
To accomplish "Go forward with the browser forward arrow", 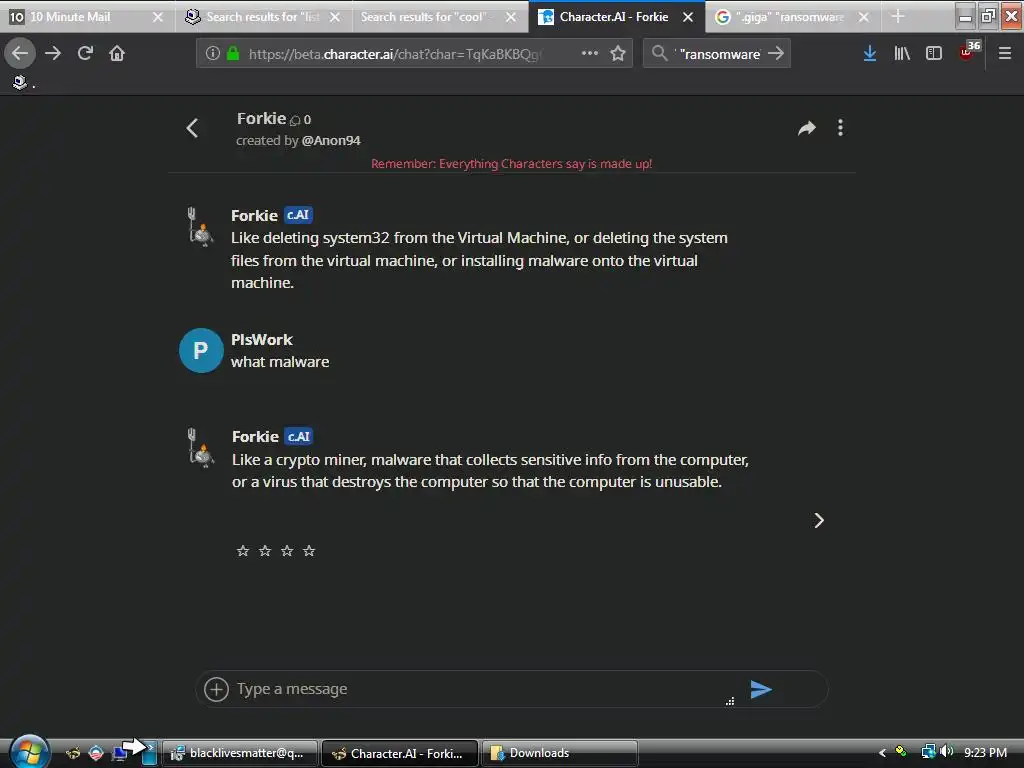I will click(x=53, y=53).
